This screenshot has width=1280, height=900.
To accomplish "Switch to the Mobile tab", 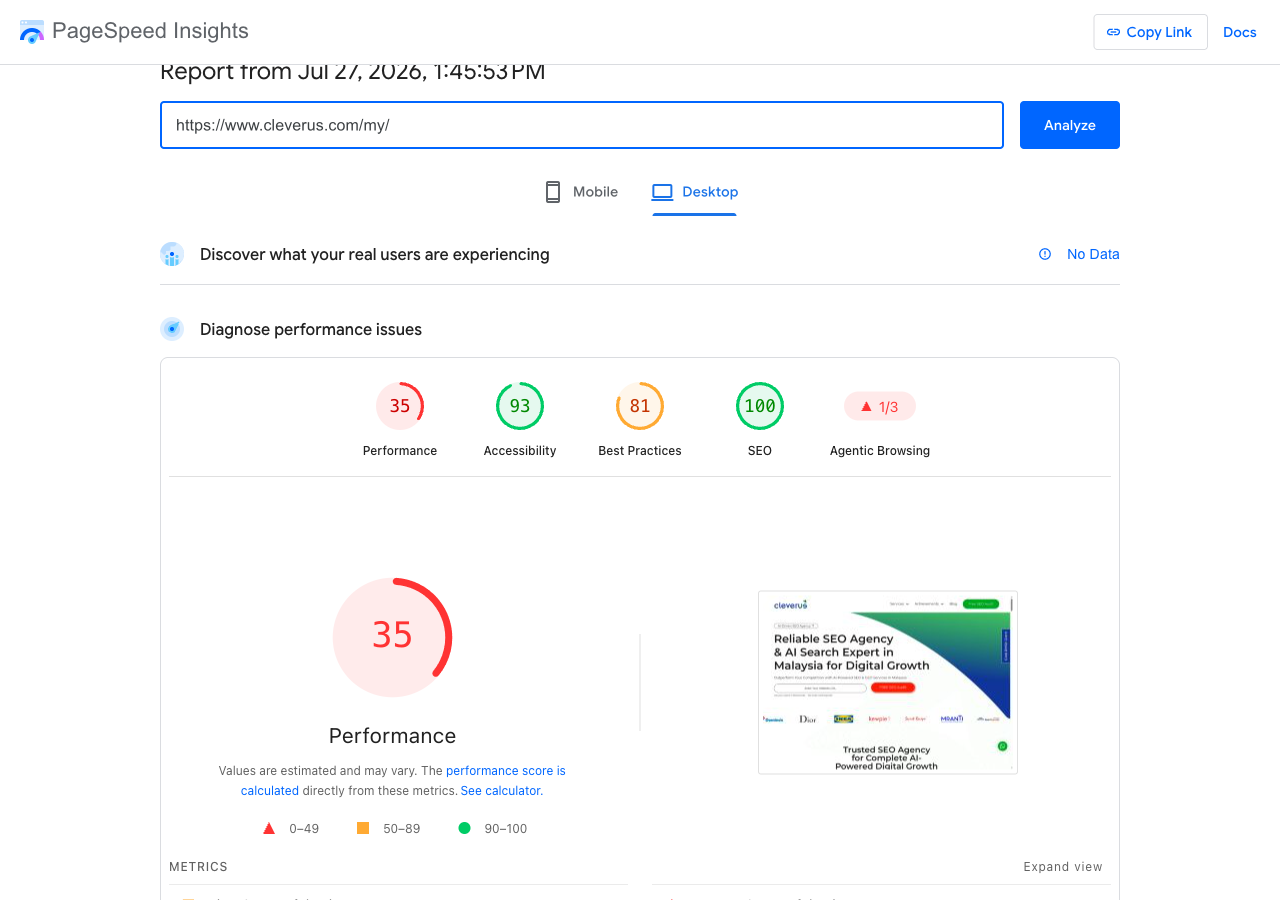I will point(581,192).
